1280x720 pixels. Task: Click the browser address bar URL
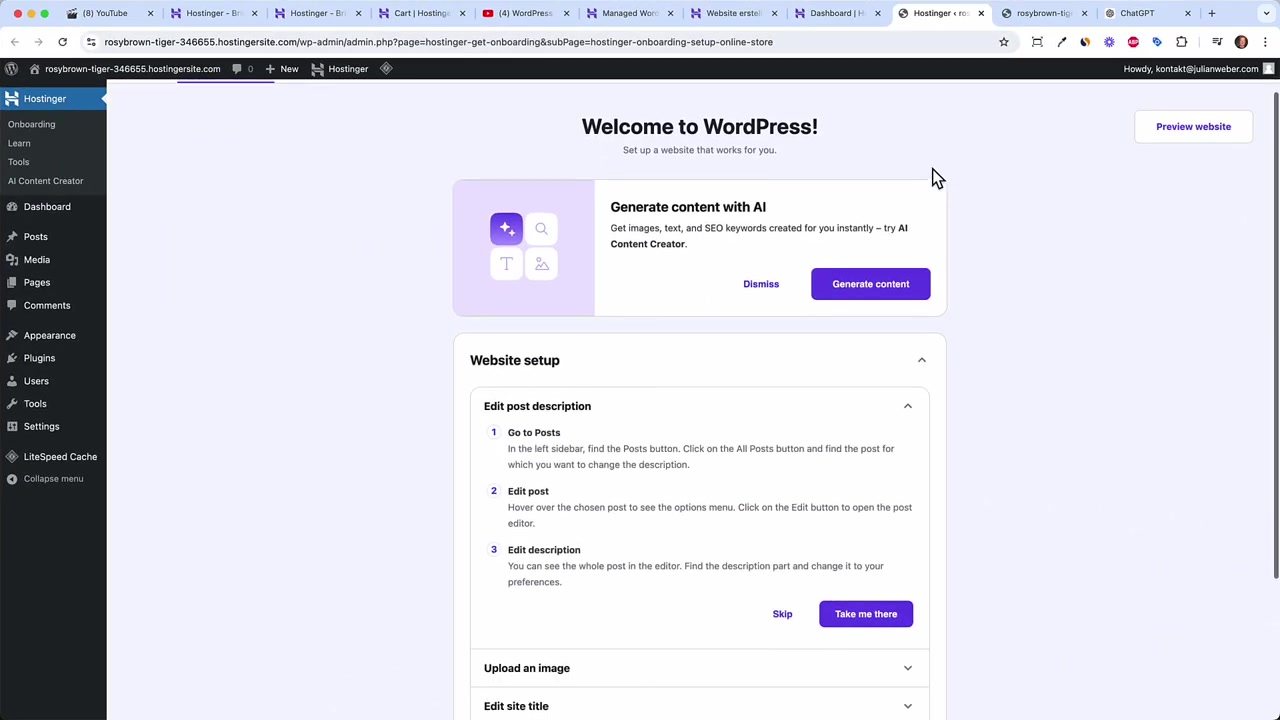click(438, 42)
